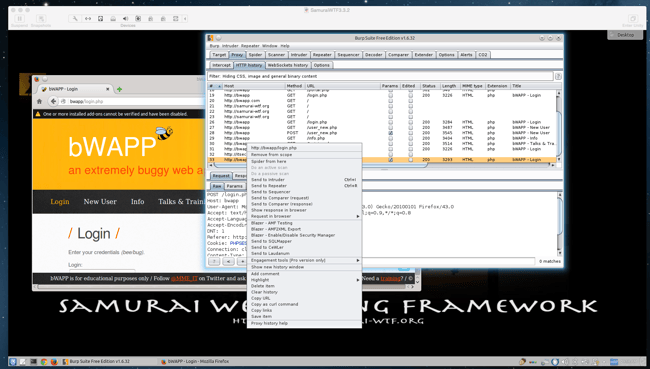This screenshot has height=369, width=650.
Task: Open the New User link in bWAPP
Action: 100,201
